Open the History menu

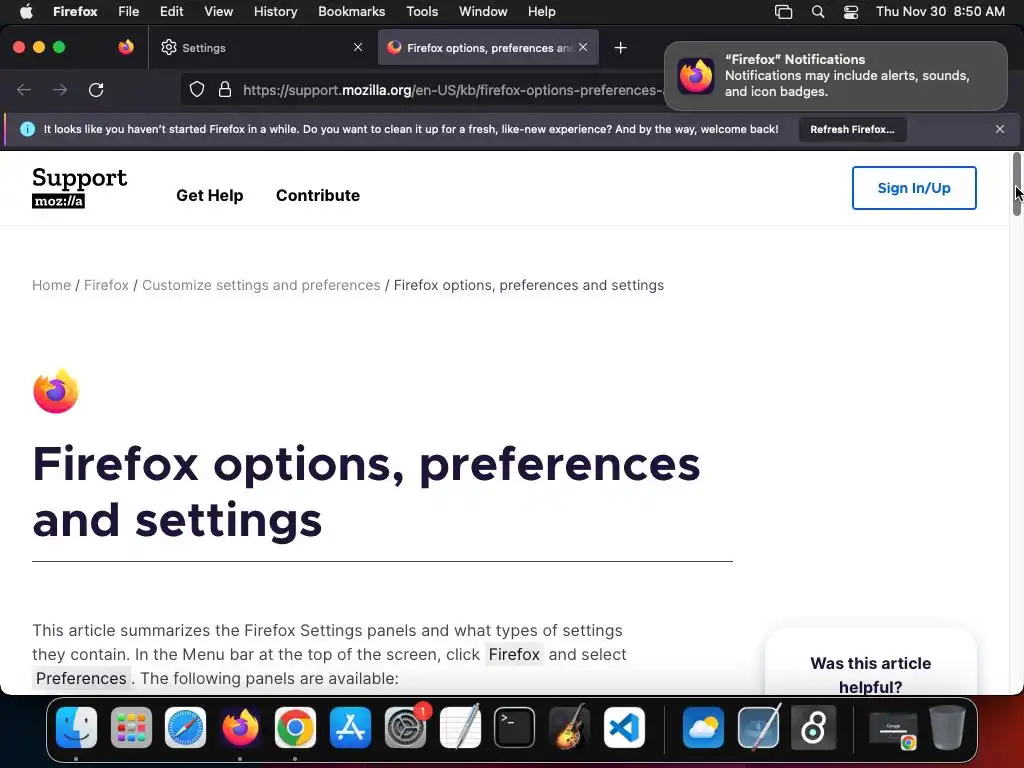(x=276, y=11)
